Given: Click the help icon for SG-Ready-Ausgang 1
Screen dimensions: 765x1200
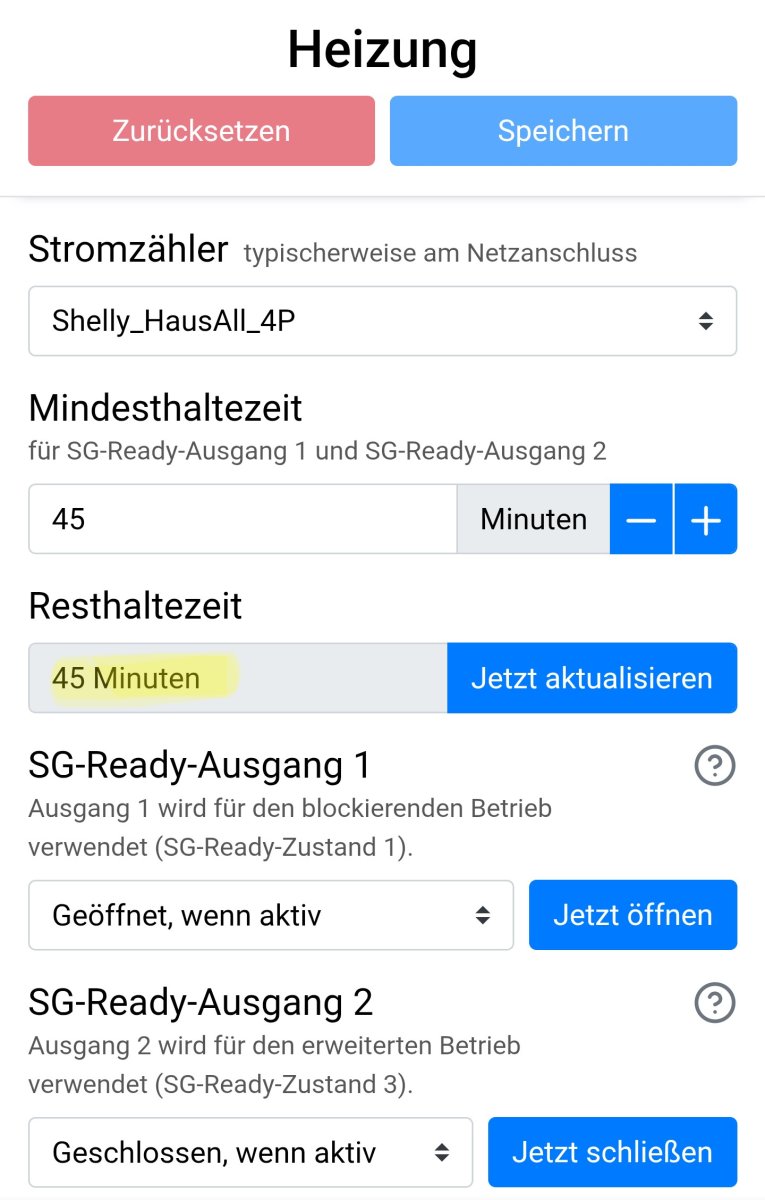Looking at the screenshot, I should (714, 767).
